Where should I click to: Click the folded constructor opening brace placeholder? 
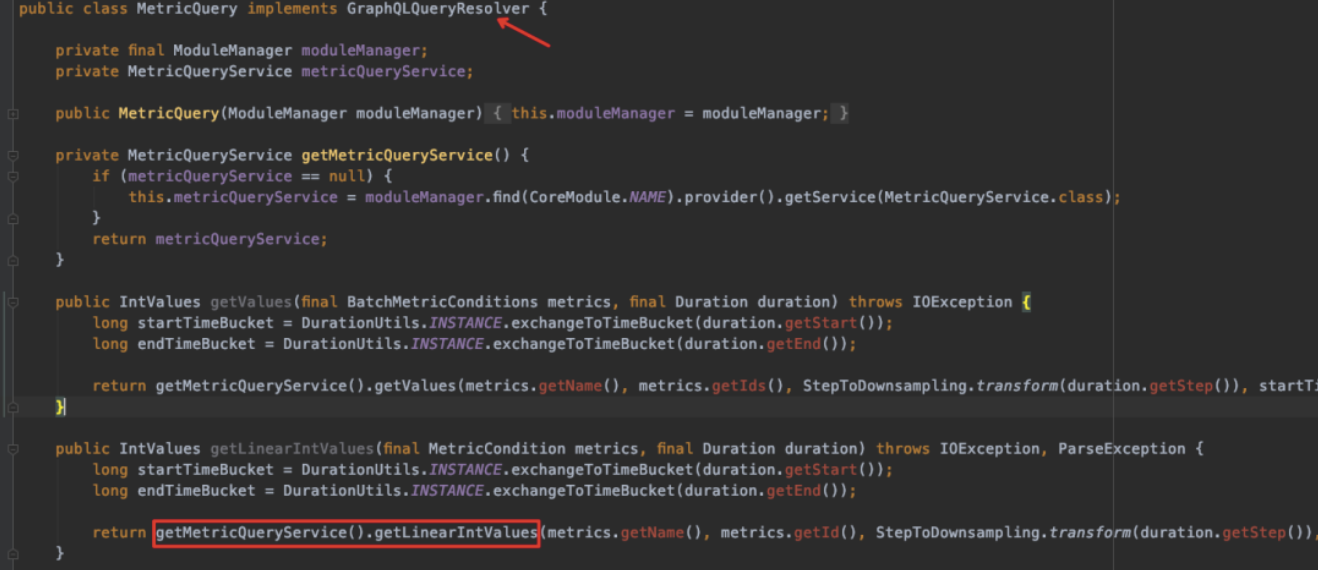point(497,114)
